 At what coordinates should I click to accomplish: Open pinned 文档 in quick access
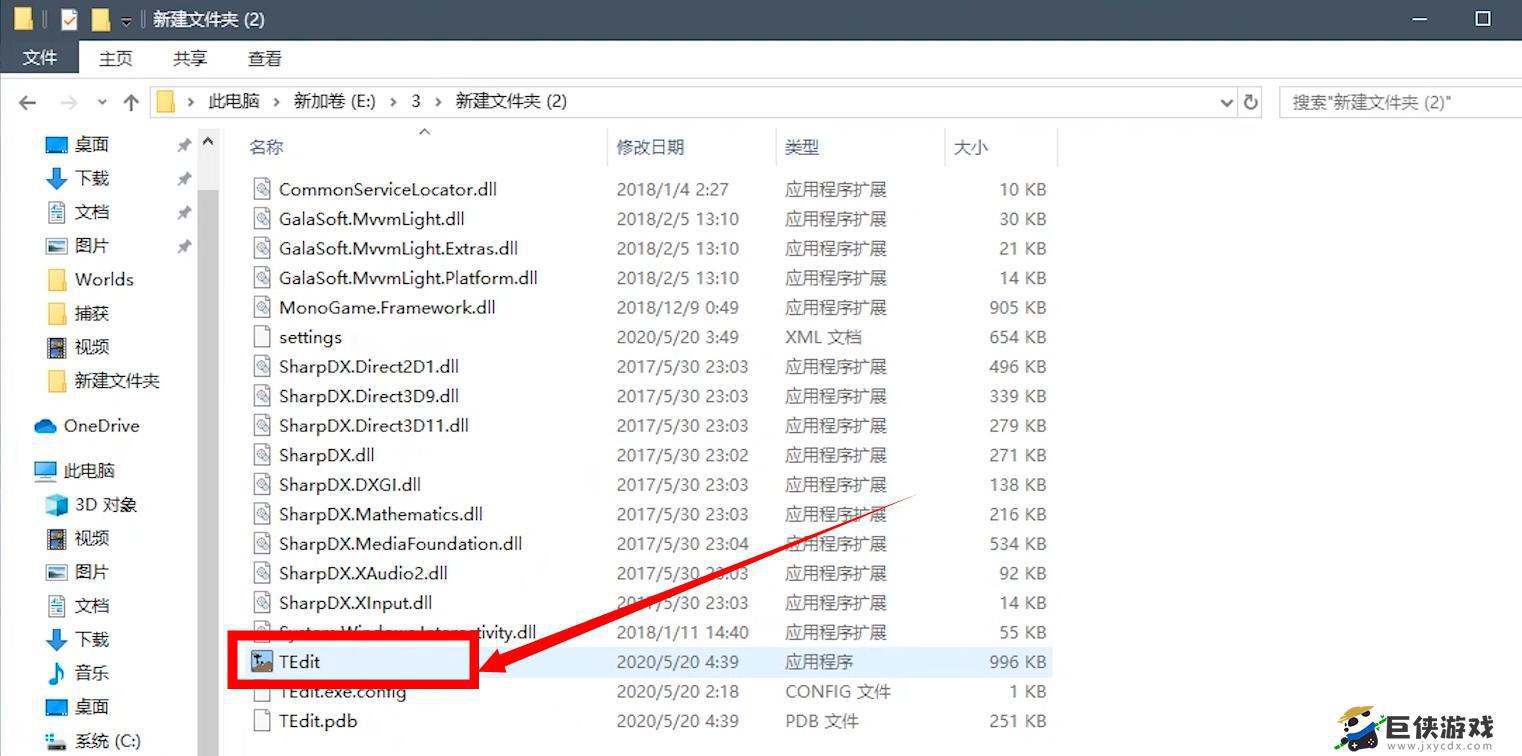[x=91, y=212]
